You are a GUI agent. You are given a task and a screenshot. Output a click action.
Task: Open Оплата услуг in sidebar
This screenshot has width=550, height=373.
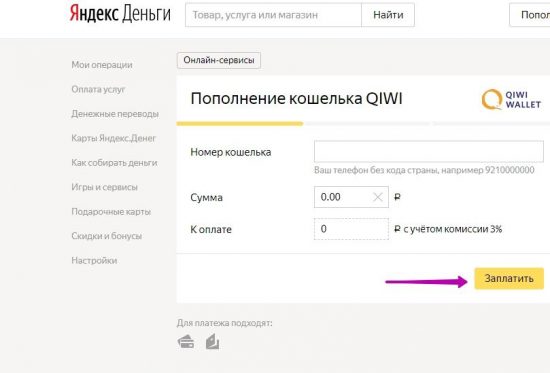[98, 89]
